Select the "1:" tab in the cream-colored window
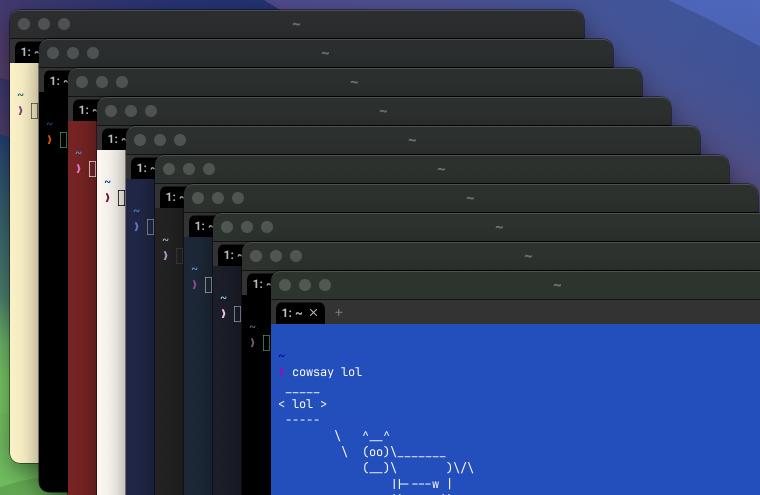 coord(27,52)
